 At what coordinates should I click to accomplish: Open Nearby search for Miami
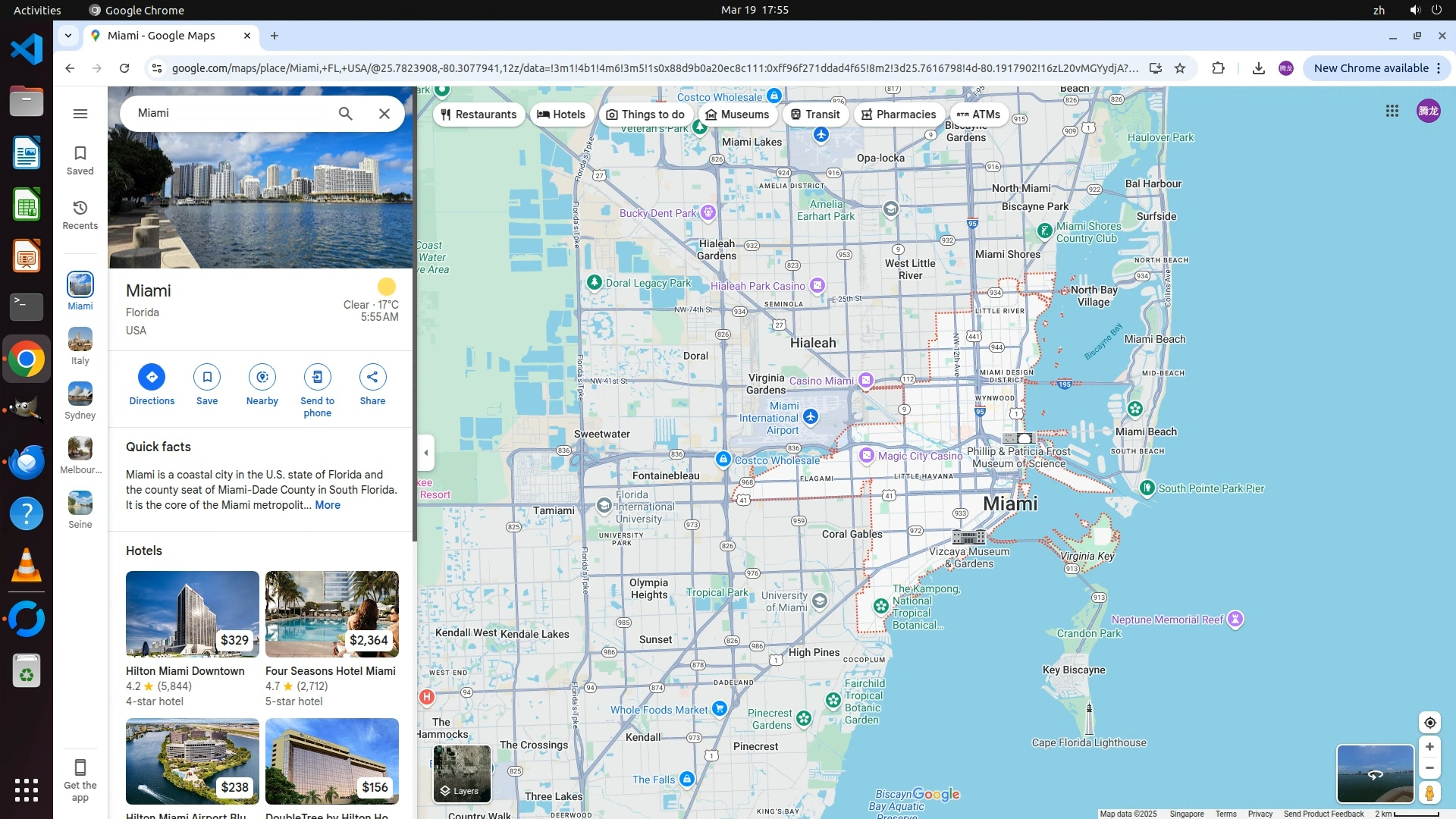click(262, 377)
